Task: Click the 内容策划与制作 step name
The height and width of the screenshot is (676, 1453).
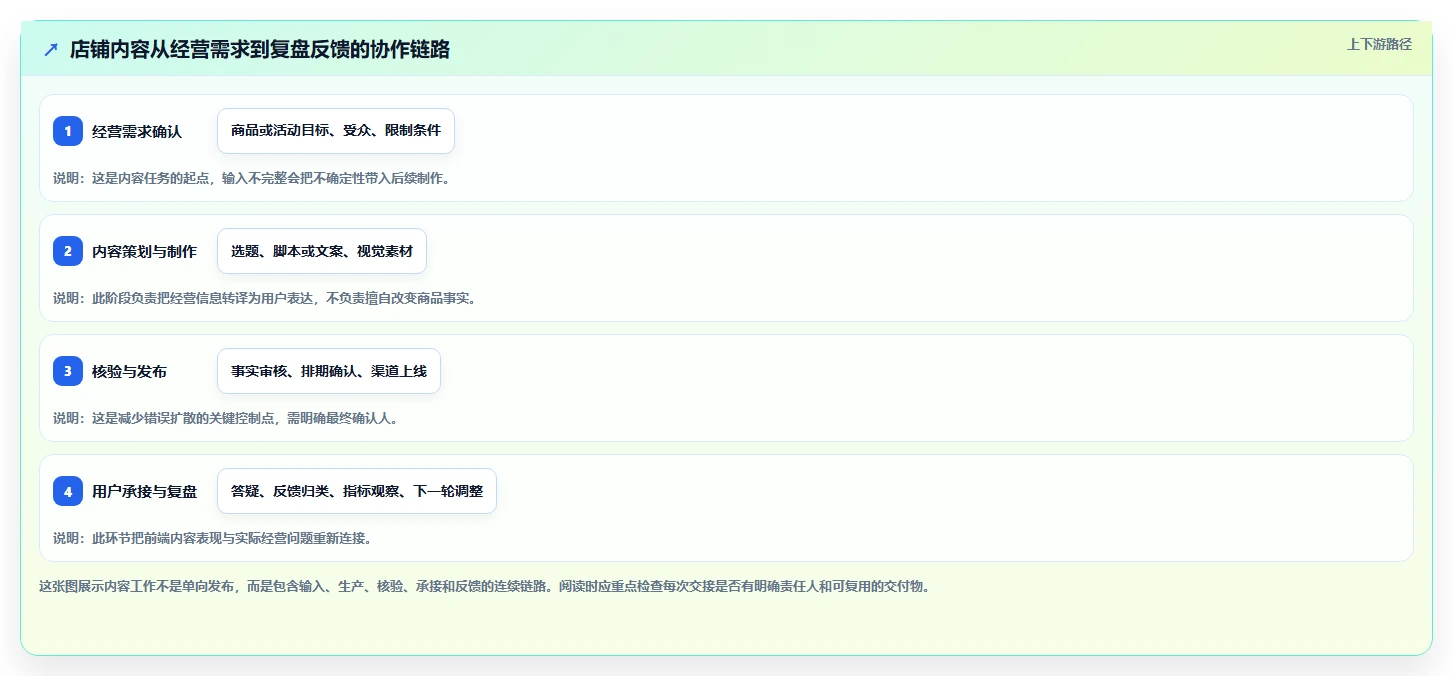Action: (144, 251)
